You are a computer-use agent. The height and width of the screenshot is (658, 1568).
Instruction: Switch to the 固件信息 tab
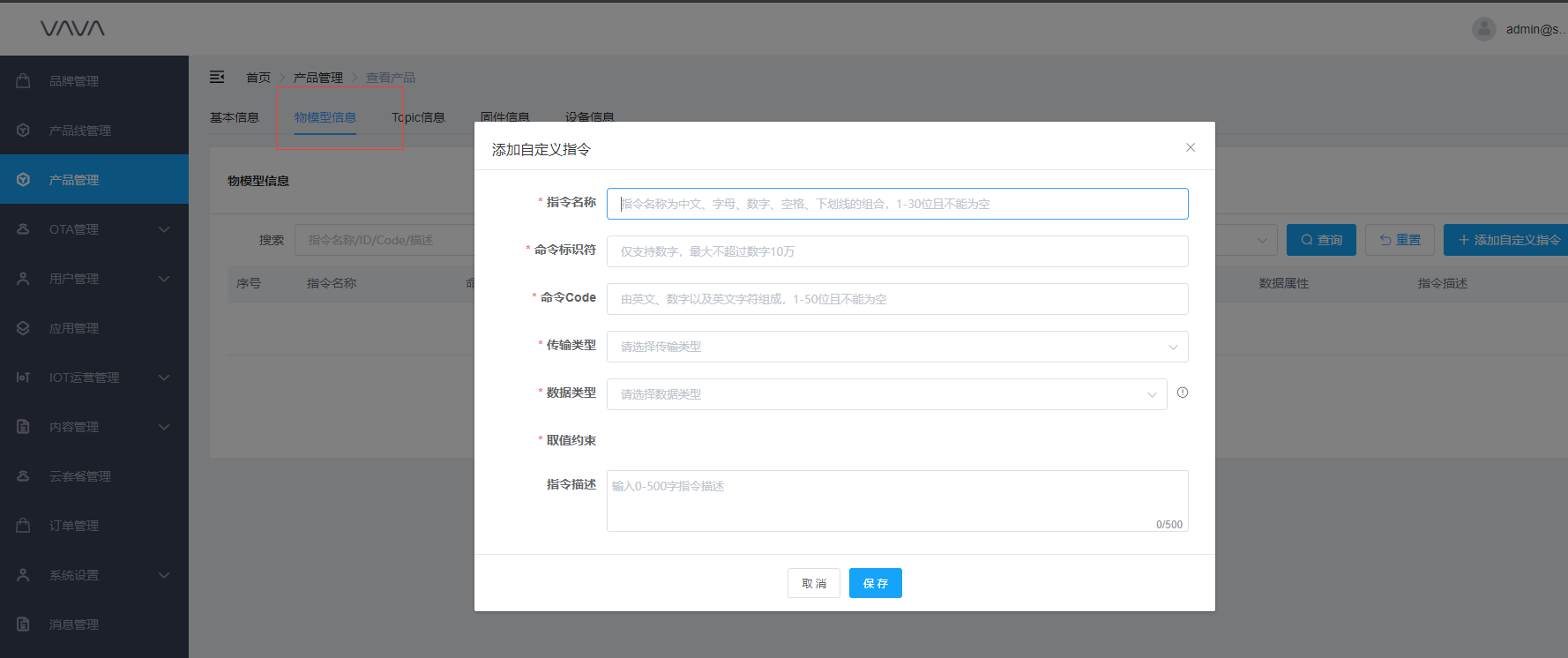pos(505,116)
